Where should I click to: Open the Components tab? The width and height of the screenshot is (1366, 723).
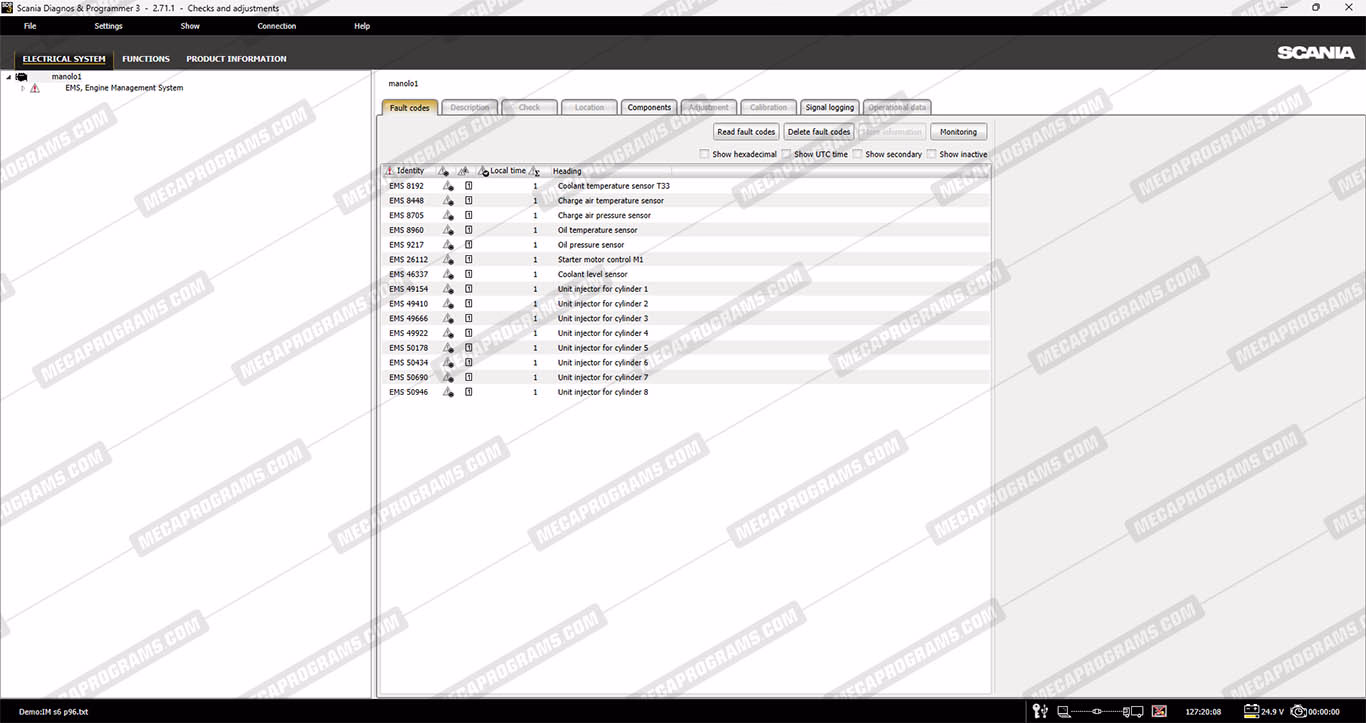649,108
